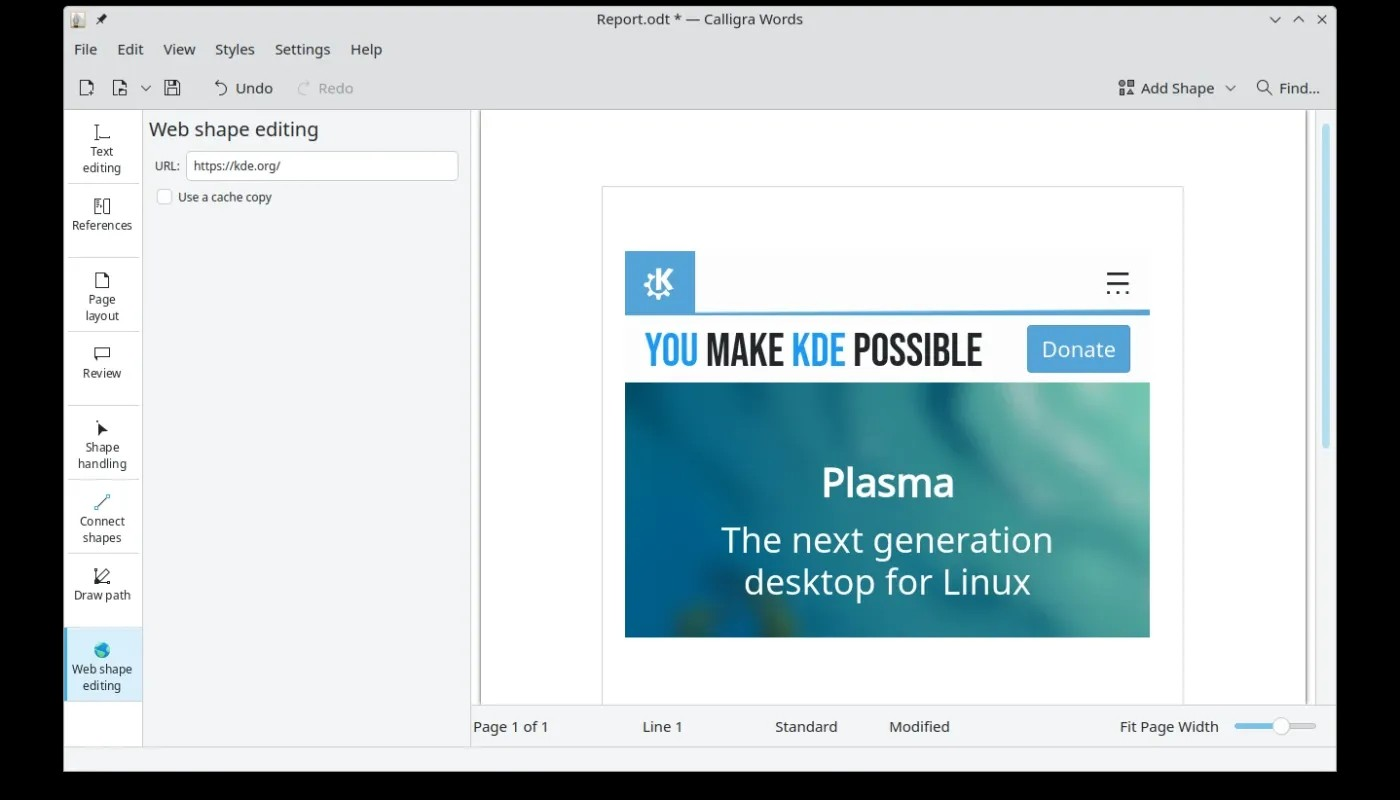This screenshot has width=1400, height=800.
Task: Click the 'The next generation desktop for Linux' text
Action: pyautogui.click(x=887, y=561)
